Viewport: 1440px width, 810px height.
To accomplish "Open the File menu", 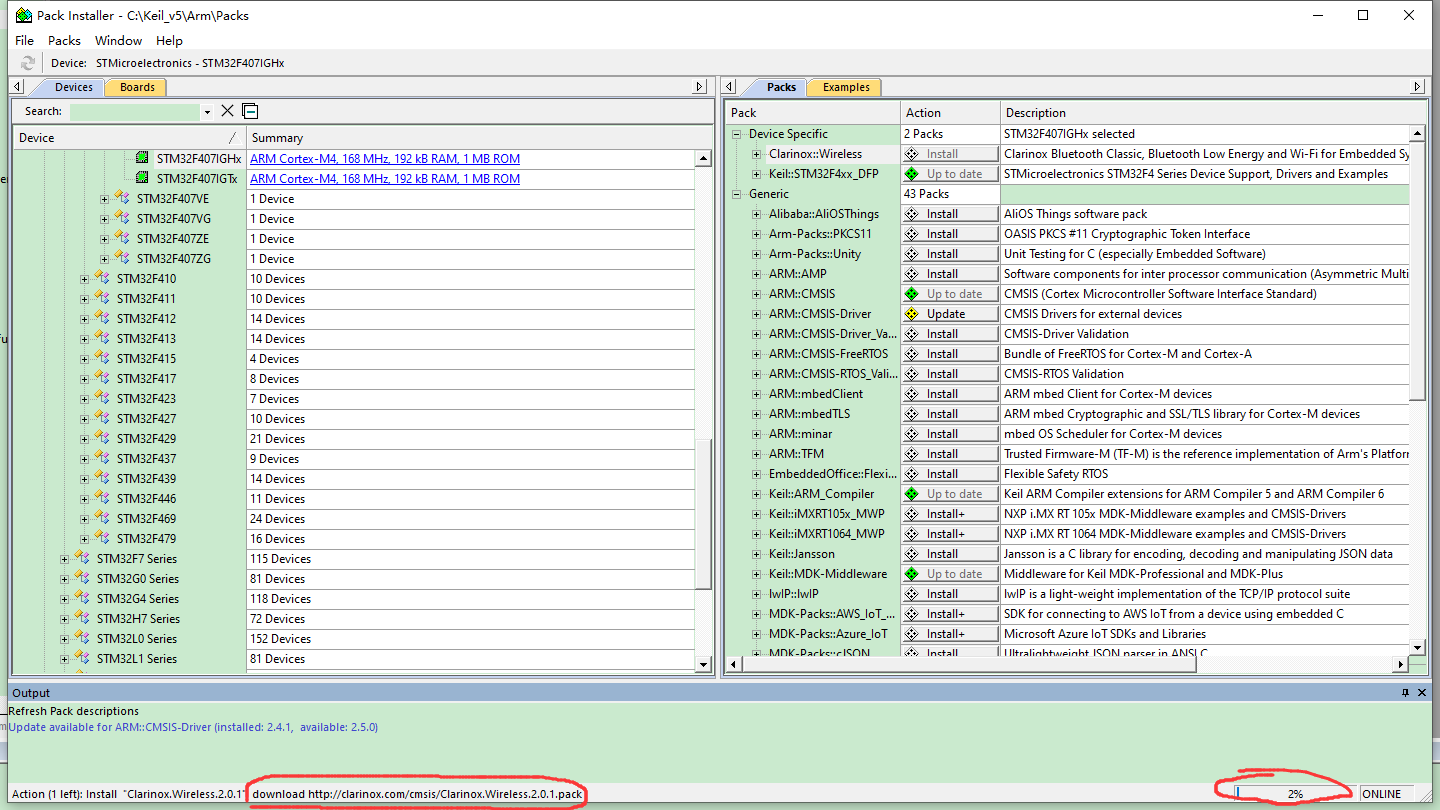I will tap(25, 40).
